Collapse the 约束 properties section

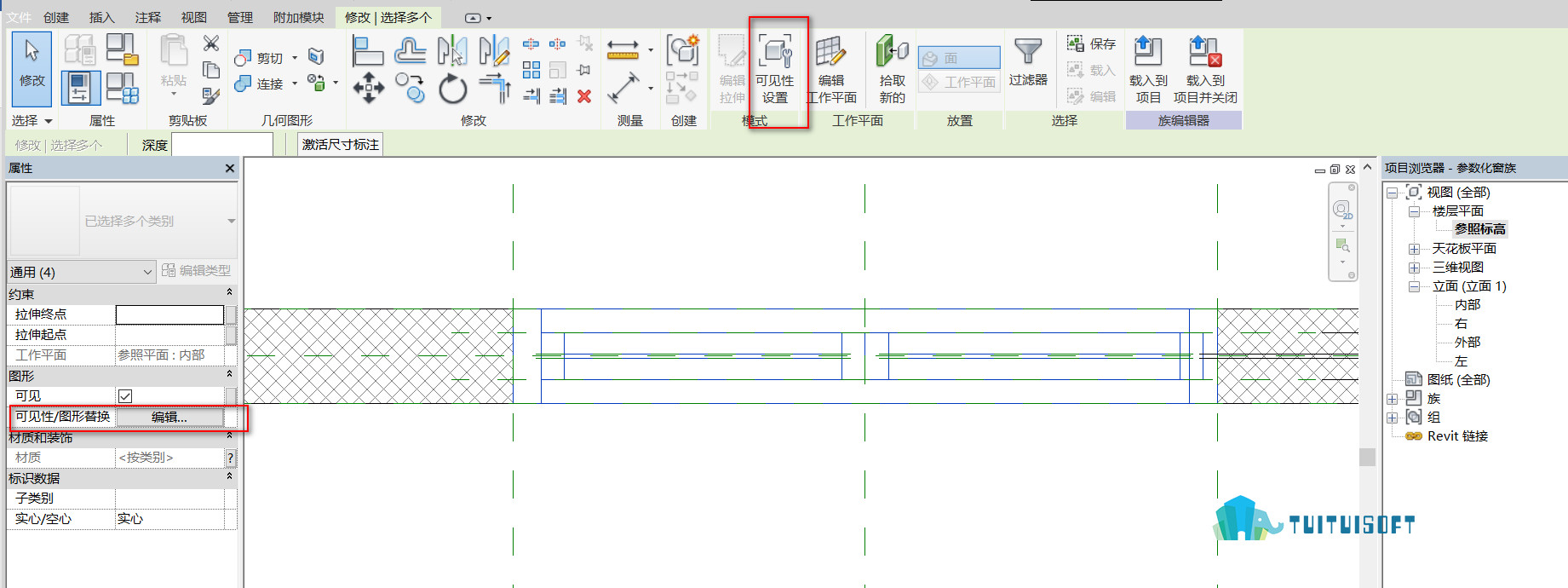pyautogui.click(x=229, y=292)
